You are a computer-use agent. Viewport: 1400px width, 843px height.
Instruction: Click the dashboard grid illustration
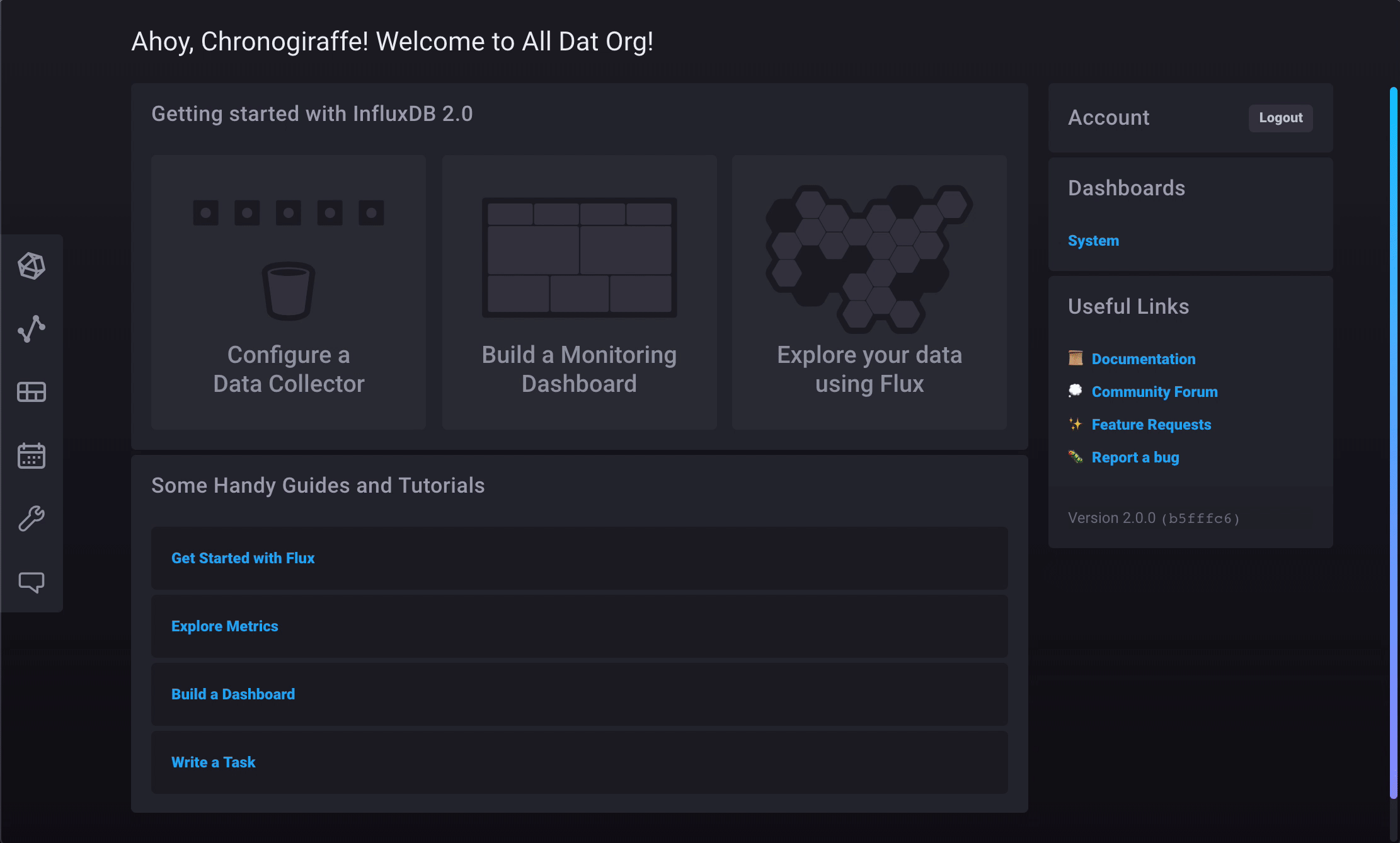[580, 257]
